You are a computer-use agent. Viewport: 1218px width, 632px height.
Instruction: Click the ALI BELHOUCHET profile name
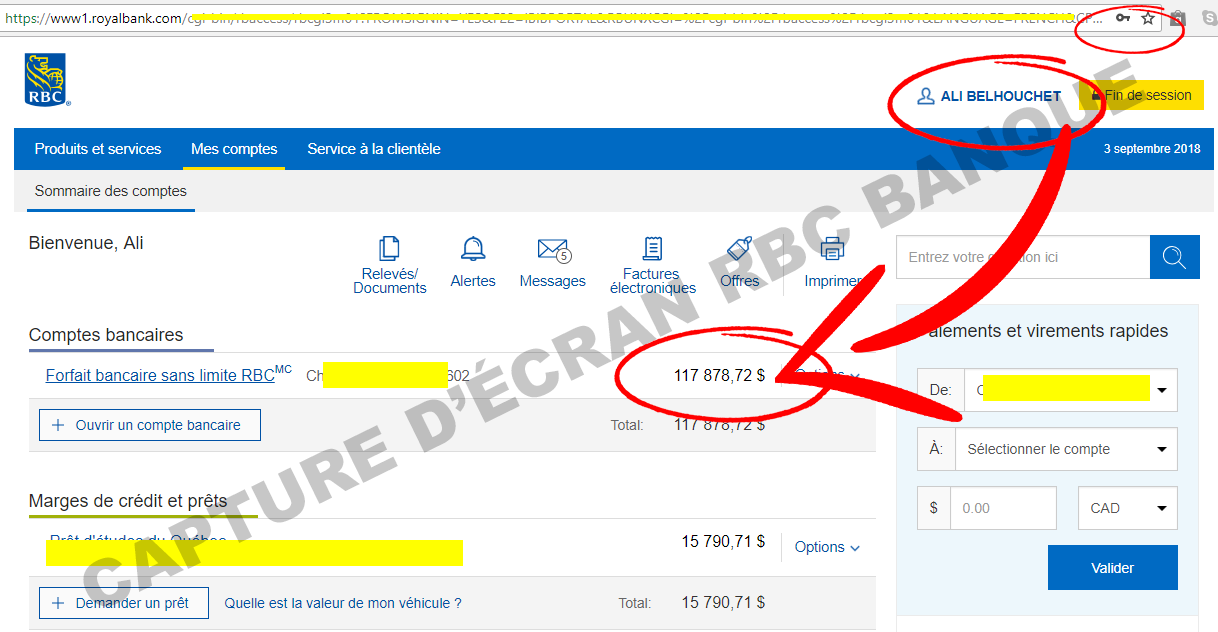[1001, 96]
